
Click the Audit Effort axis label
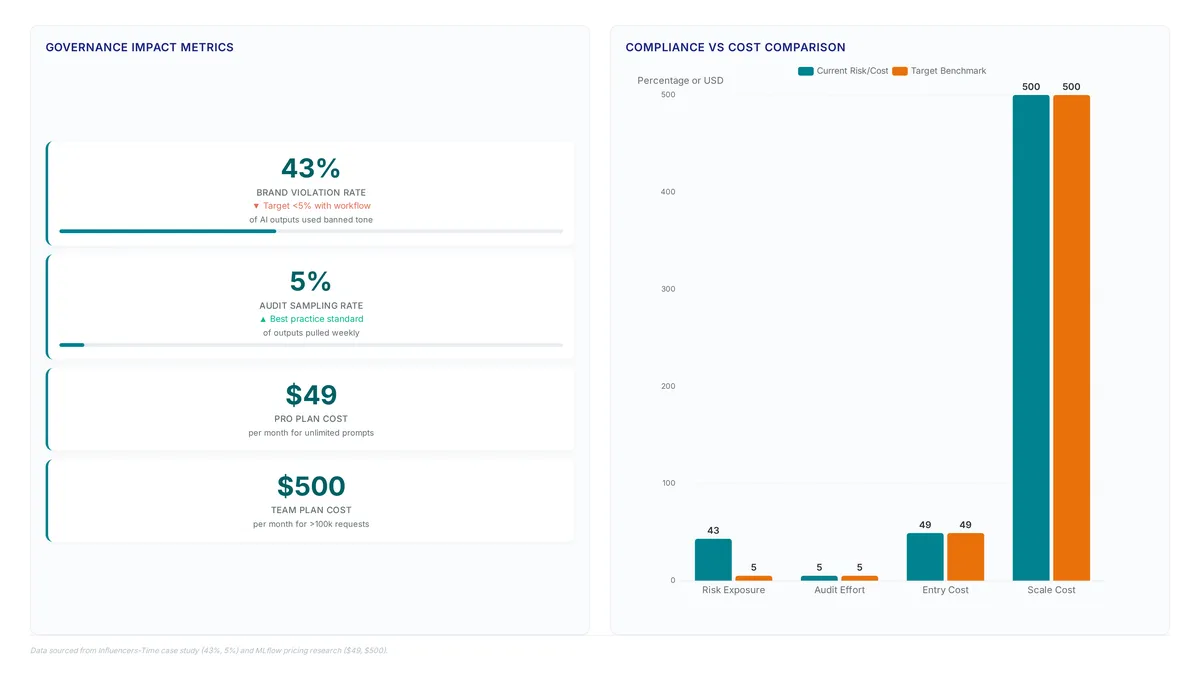click(x=839, y=590)
